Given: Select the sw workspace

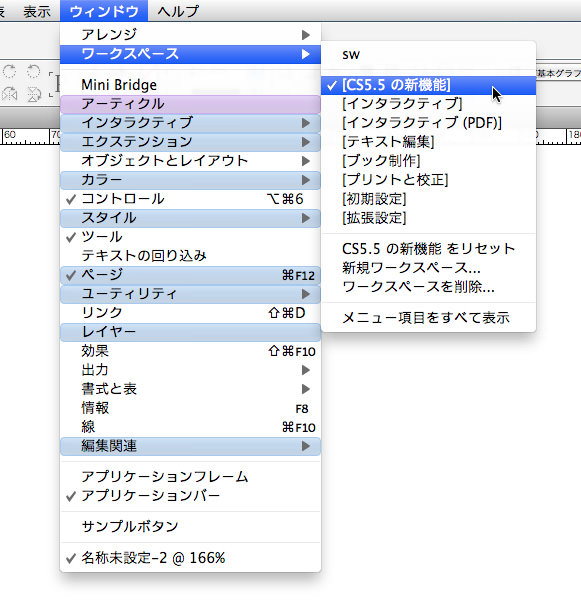Looking at the screenshot, I should pyautogui.click(x=428, y=55).
